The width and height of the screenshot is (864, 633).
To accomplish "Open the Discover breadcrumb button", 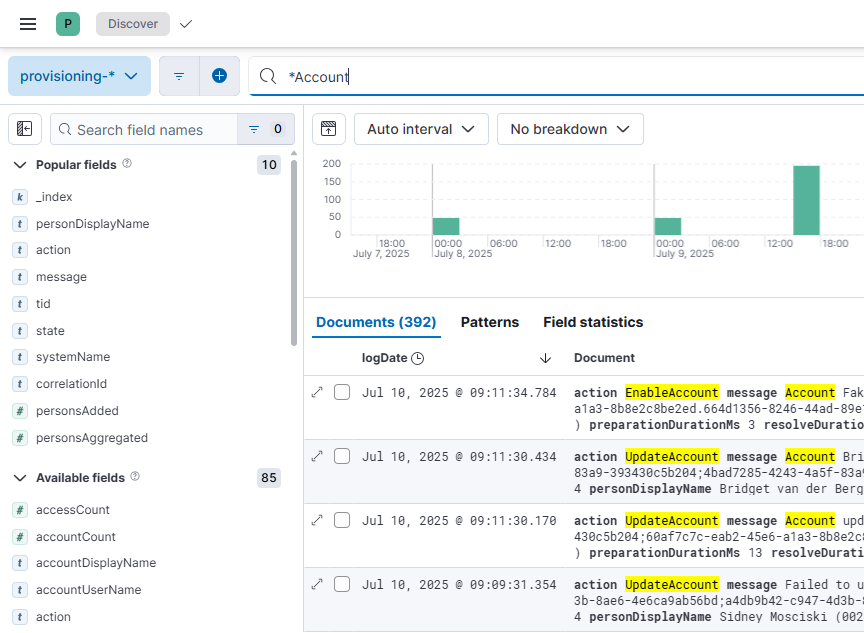I will [133, 24].
